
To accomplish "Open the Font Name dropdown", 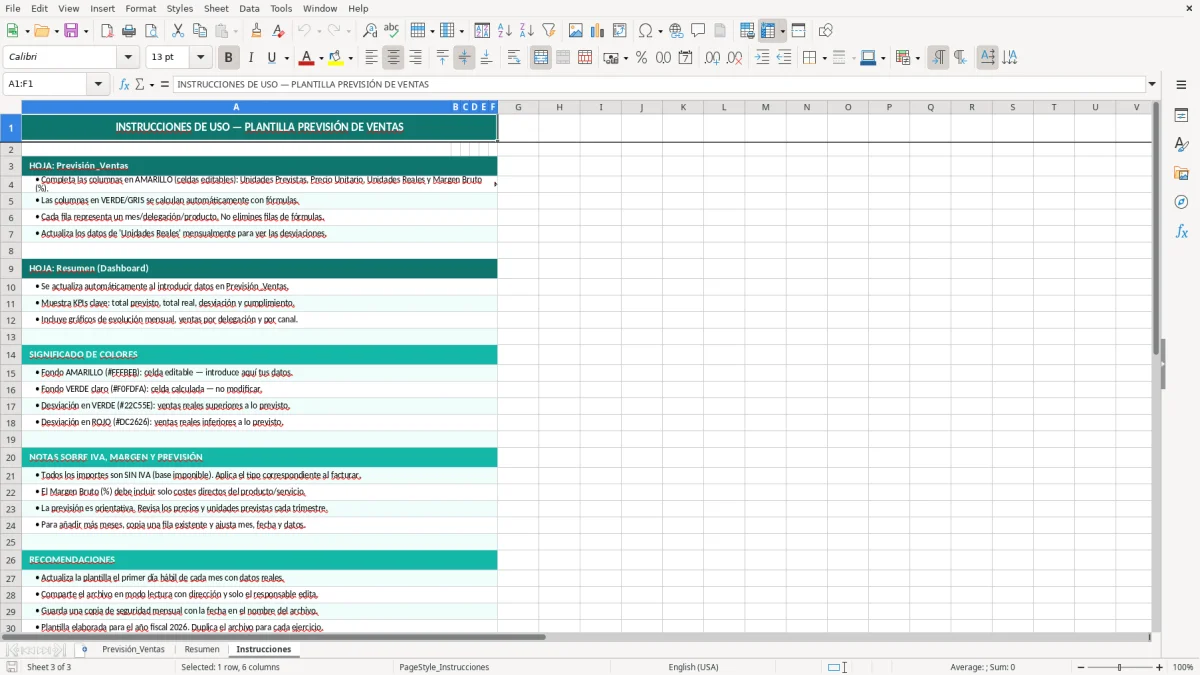I will [x=128, y=58].
